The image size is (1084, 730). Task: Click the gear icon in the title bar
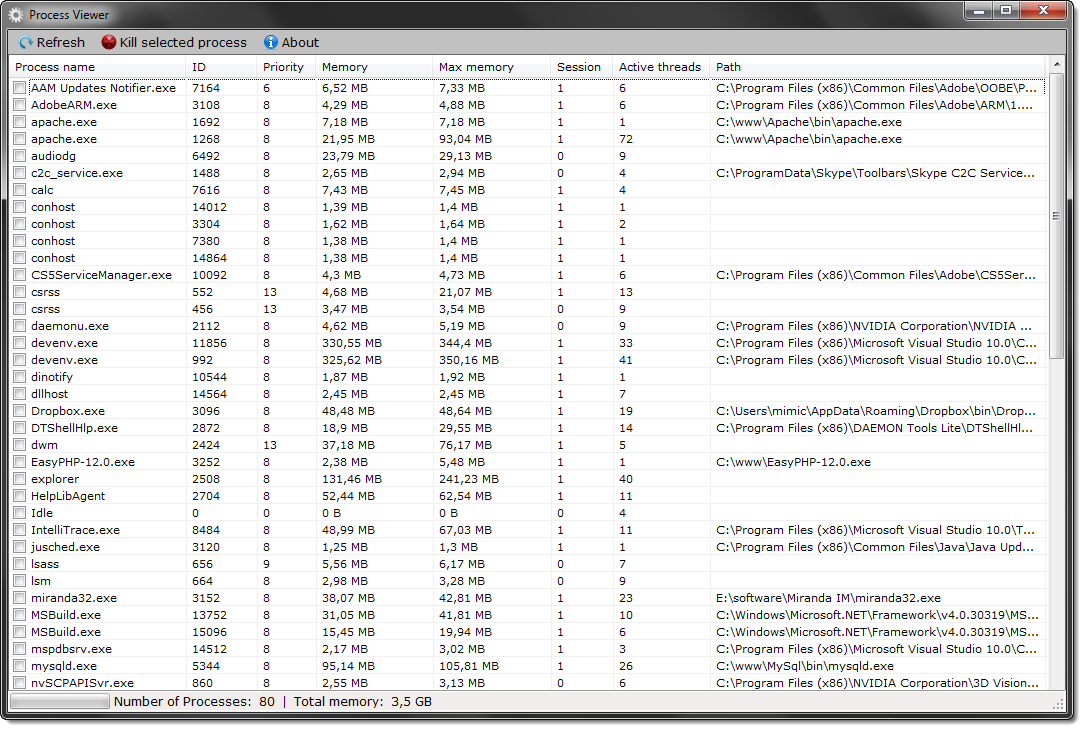[16, 15]
